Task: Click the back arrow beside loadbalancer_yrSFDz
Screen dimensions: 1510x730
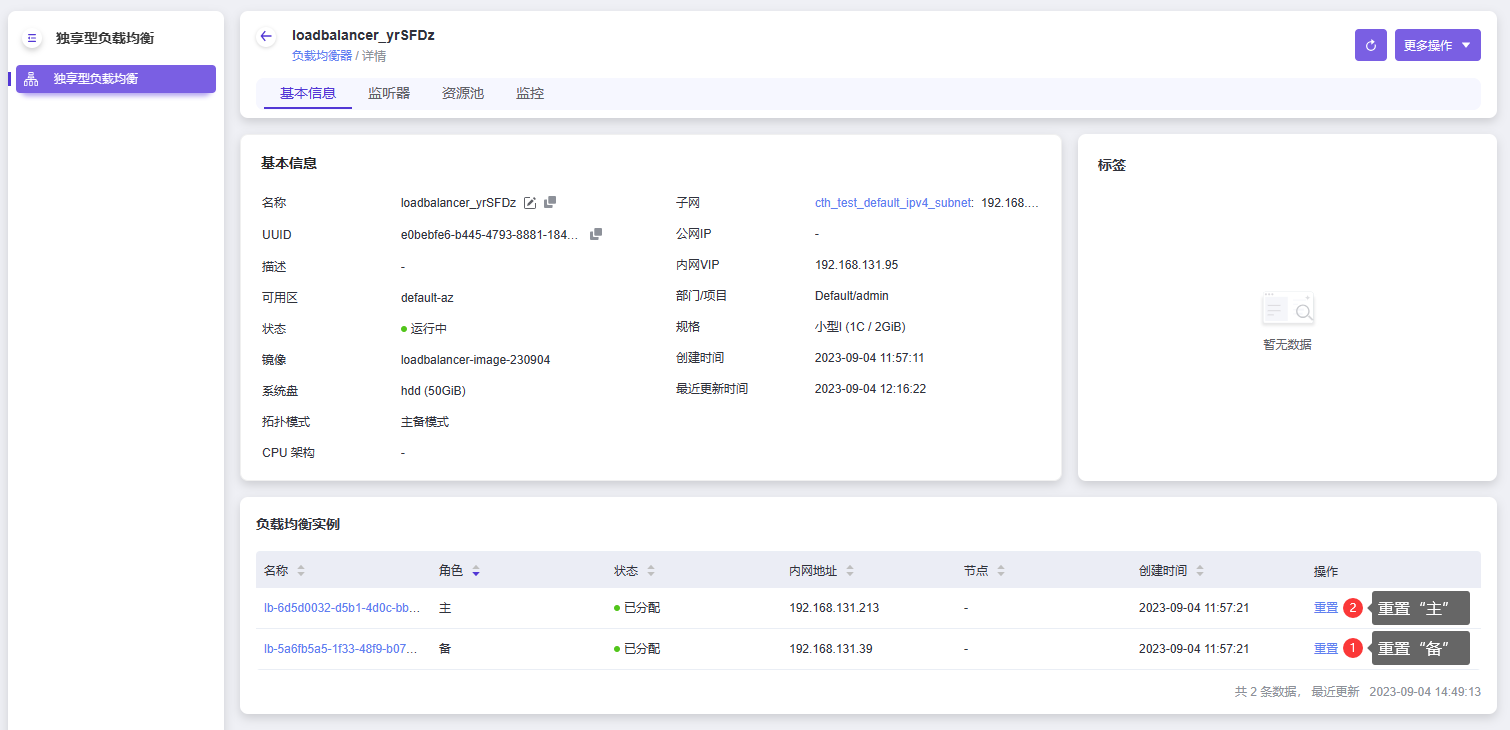Action: (266, 36)
